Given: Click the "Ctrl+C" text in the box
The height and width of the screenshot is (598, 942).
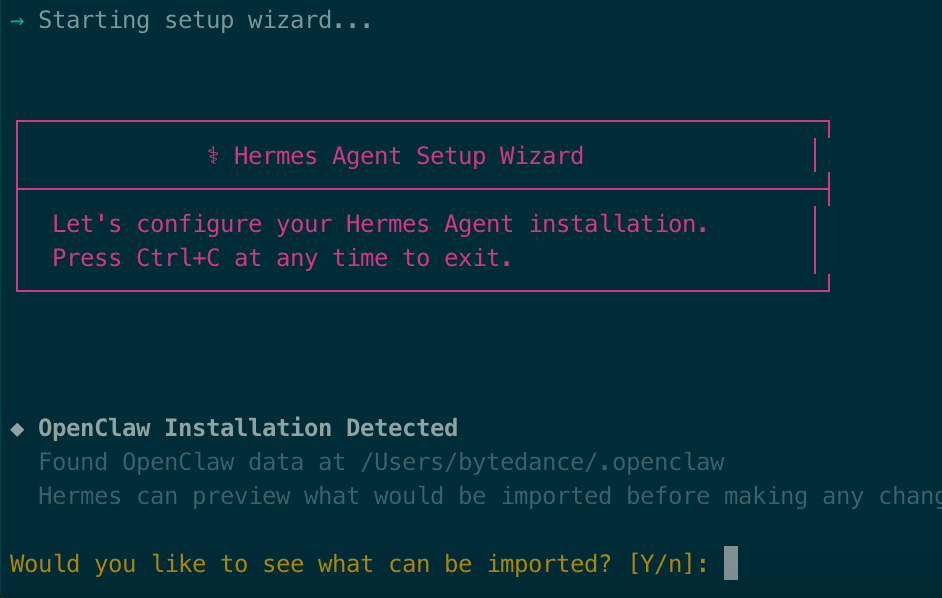Looking at the screenshot, I should click(x=178, y=258).
